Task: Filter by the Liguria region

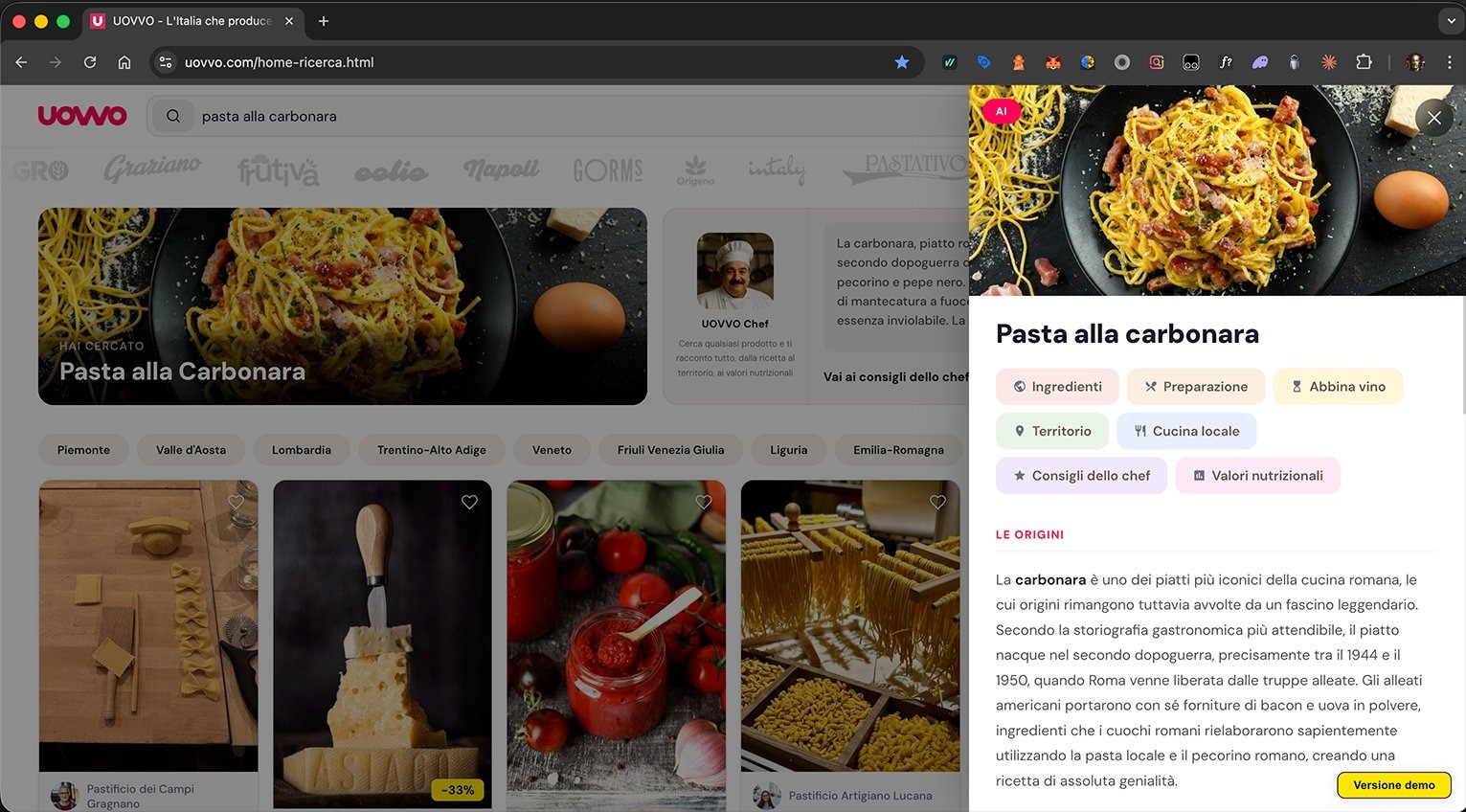Action: click(x=789, y=450)
